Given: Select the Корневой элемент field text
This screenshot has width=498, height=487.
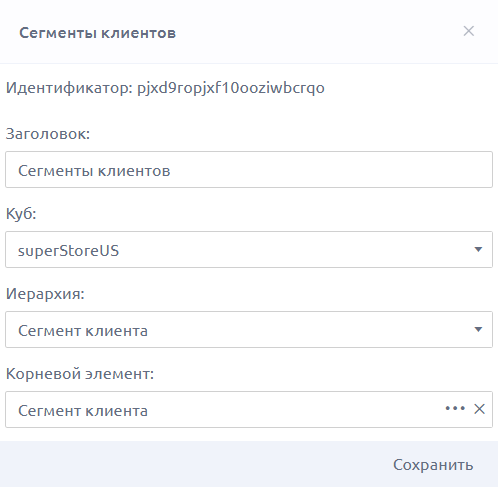Looking at the screenshot, I should click(x=83, y=410).
